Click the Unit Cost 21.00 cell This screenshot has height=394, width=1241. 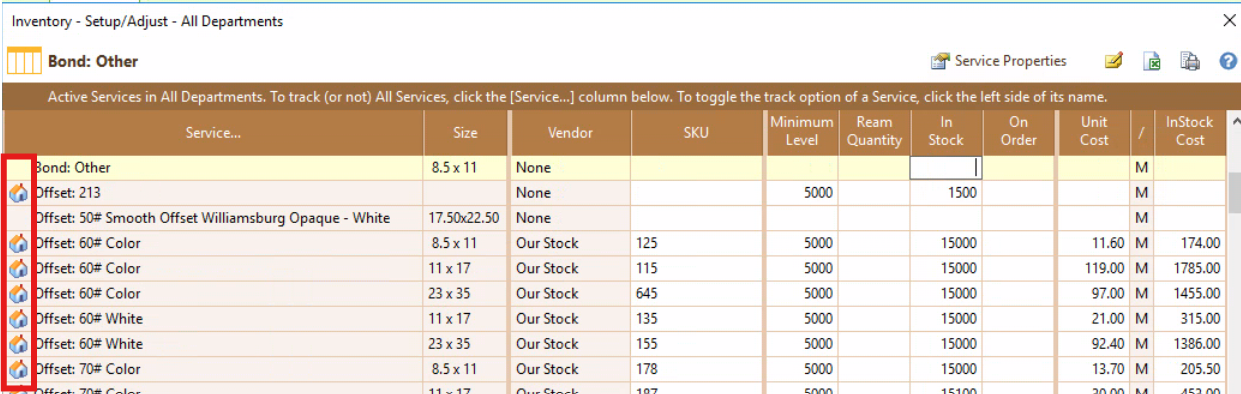[1094, 318]
